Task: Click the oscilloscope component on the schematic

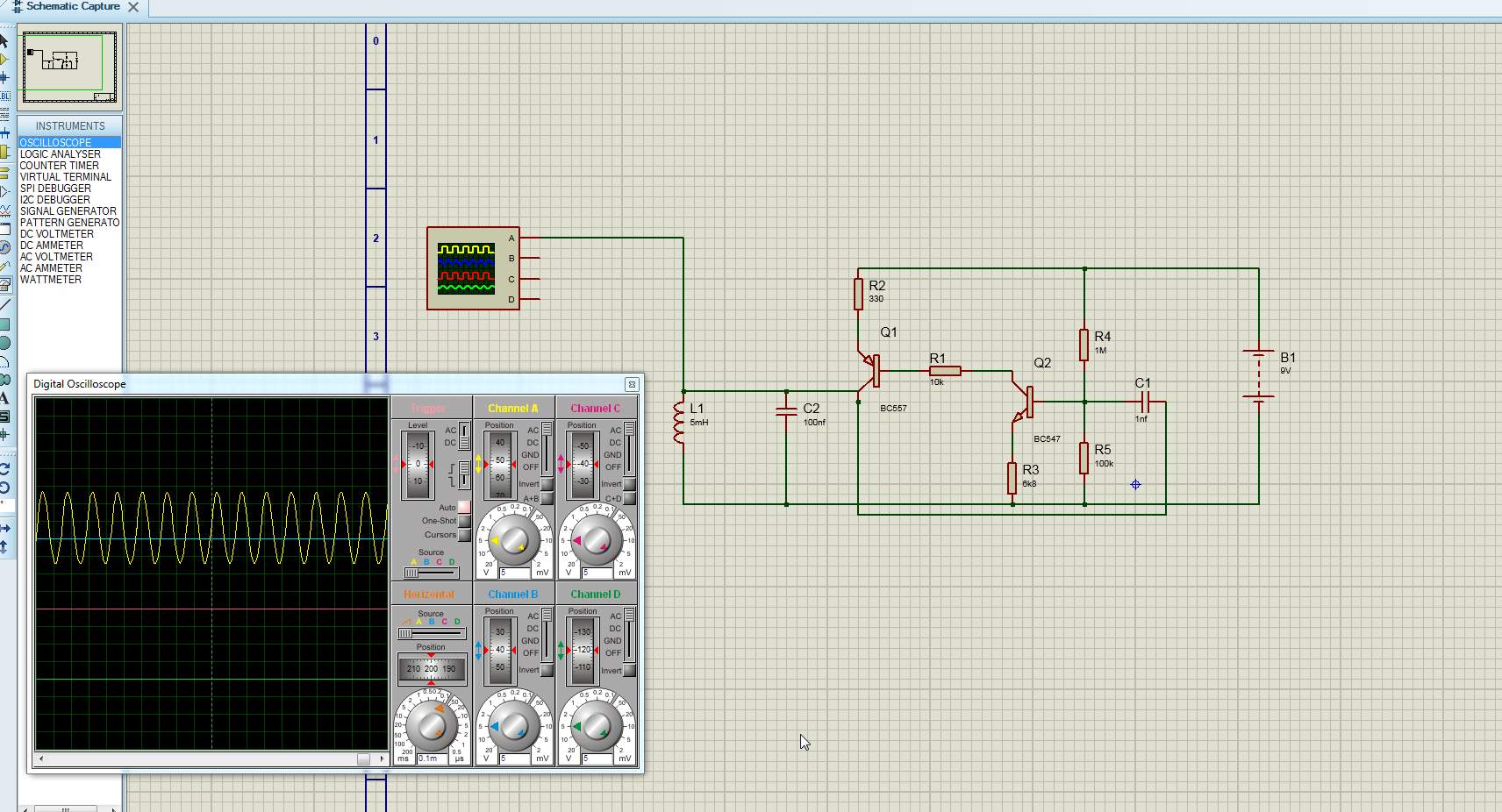Action: [x=472, y=268]
